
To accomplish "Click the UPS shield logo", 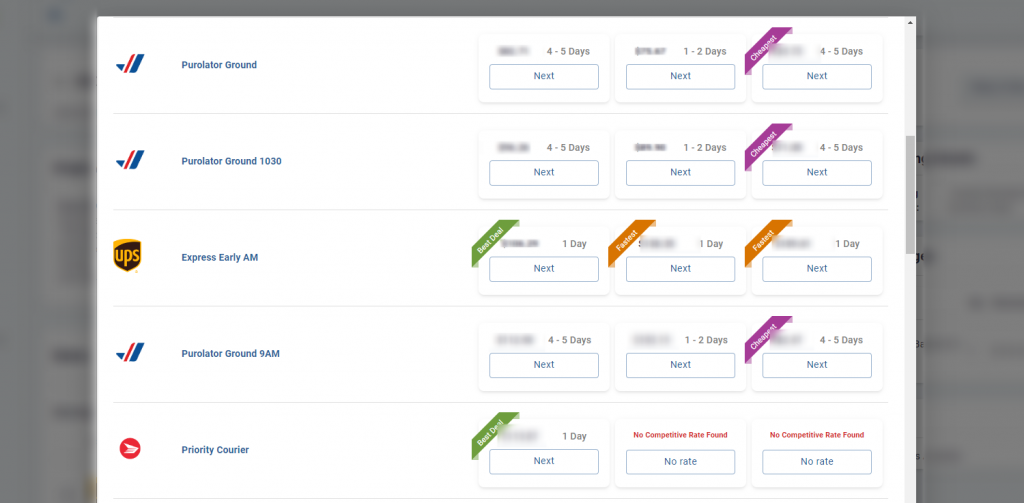I will (127, 256).
